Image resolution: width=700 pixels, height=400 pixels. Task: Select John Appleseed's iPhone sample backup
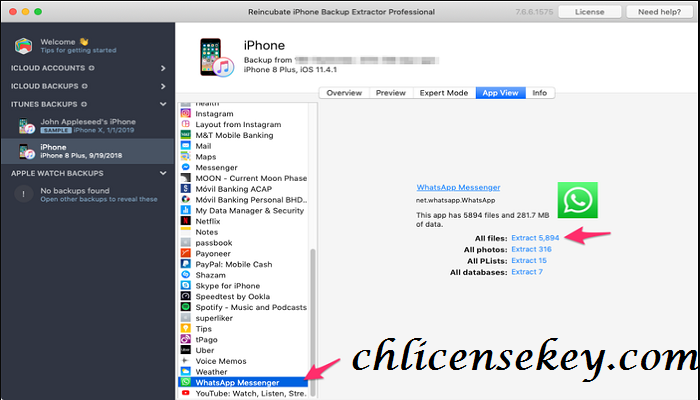(88, 125)
